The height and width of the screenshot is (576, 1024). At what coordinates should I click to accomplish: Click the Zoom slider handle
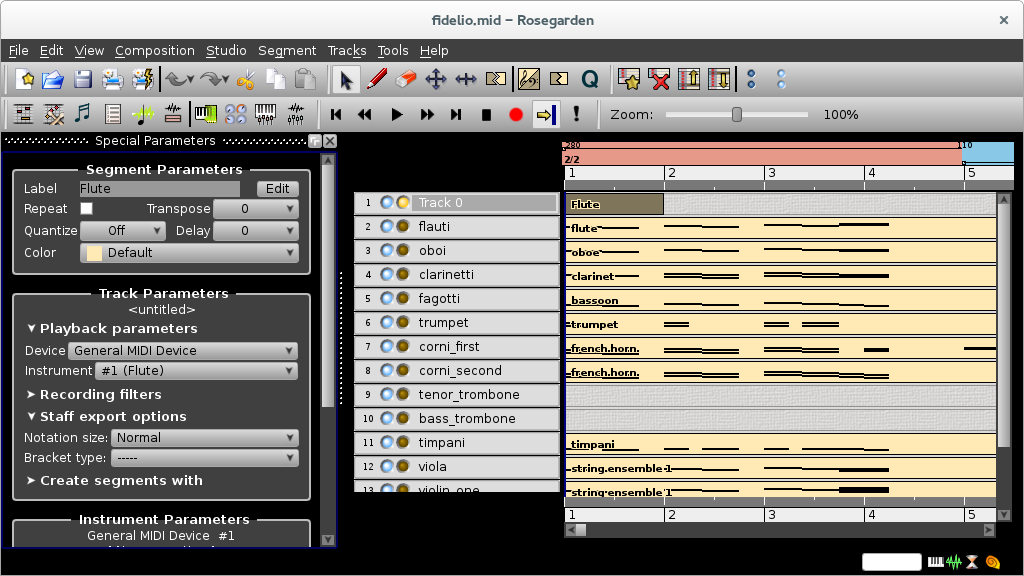737,114
